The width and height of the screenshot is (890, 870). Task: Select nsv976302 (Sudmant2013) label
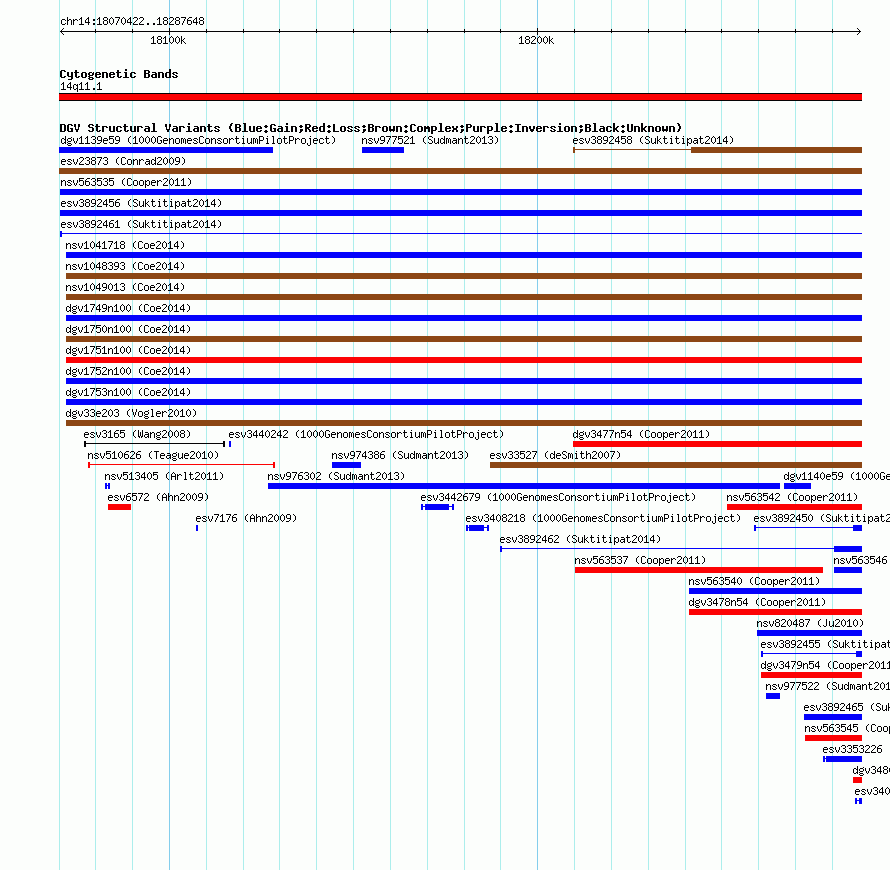point(336,476)
